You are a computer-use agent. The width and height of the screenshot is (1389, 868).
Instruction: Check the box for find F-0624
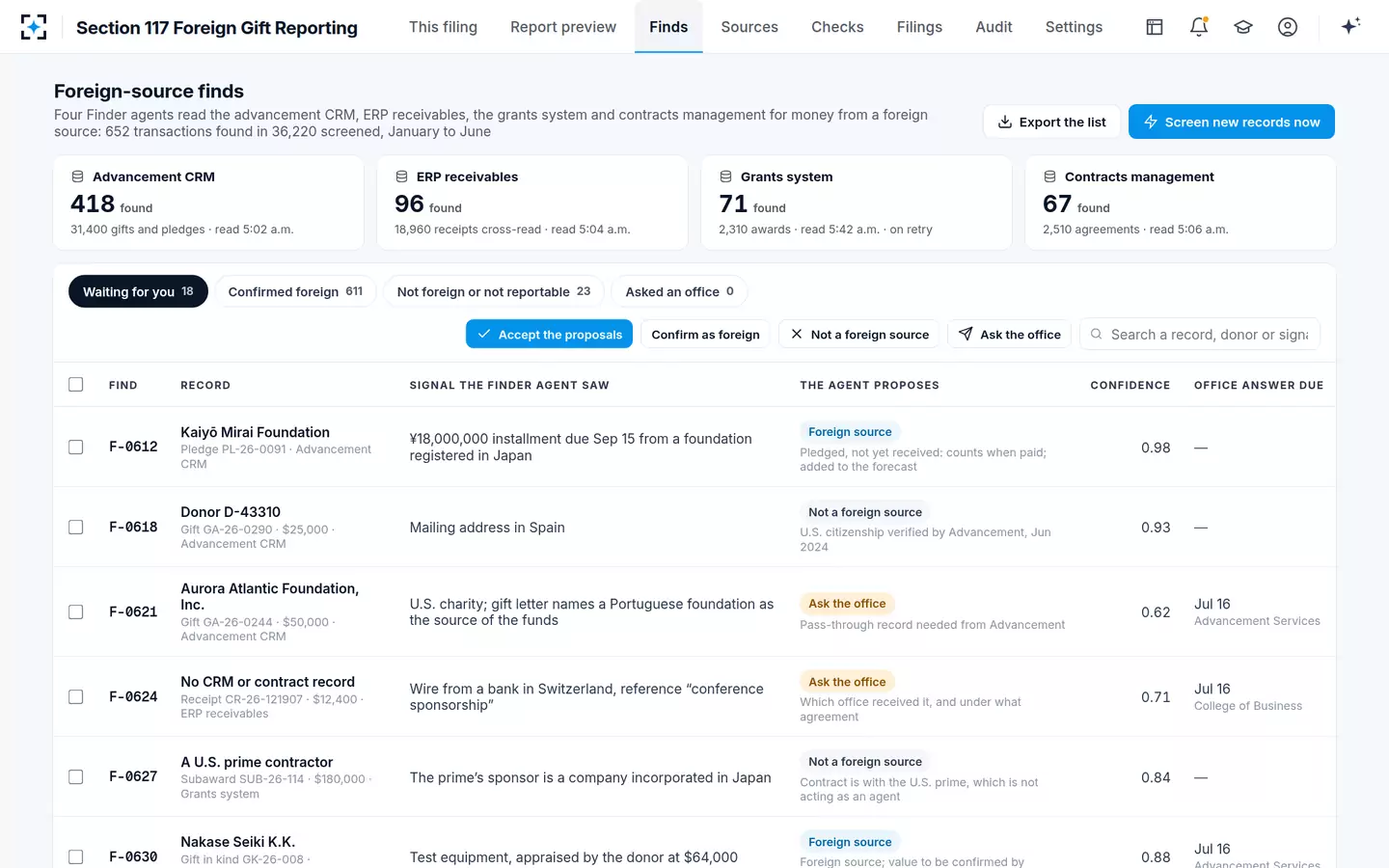[76, 697]
